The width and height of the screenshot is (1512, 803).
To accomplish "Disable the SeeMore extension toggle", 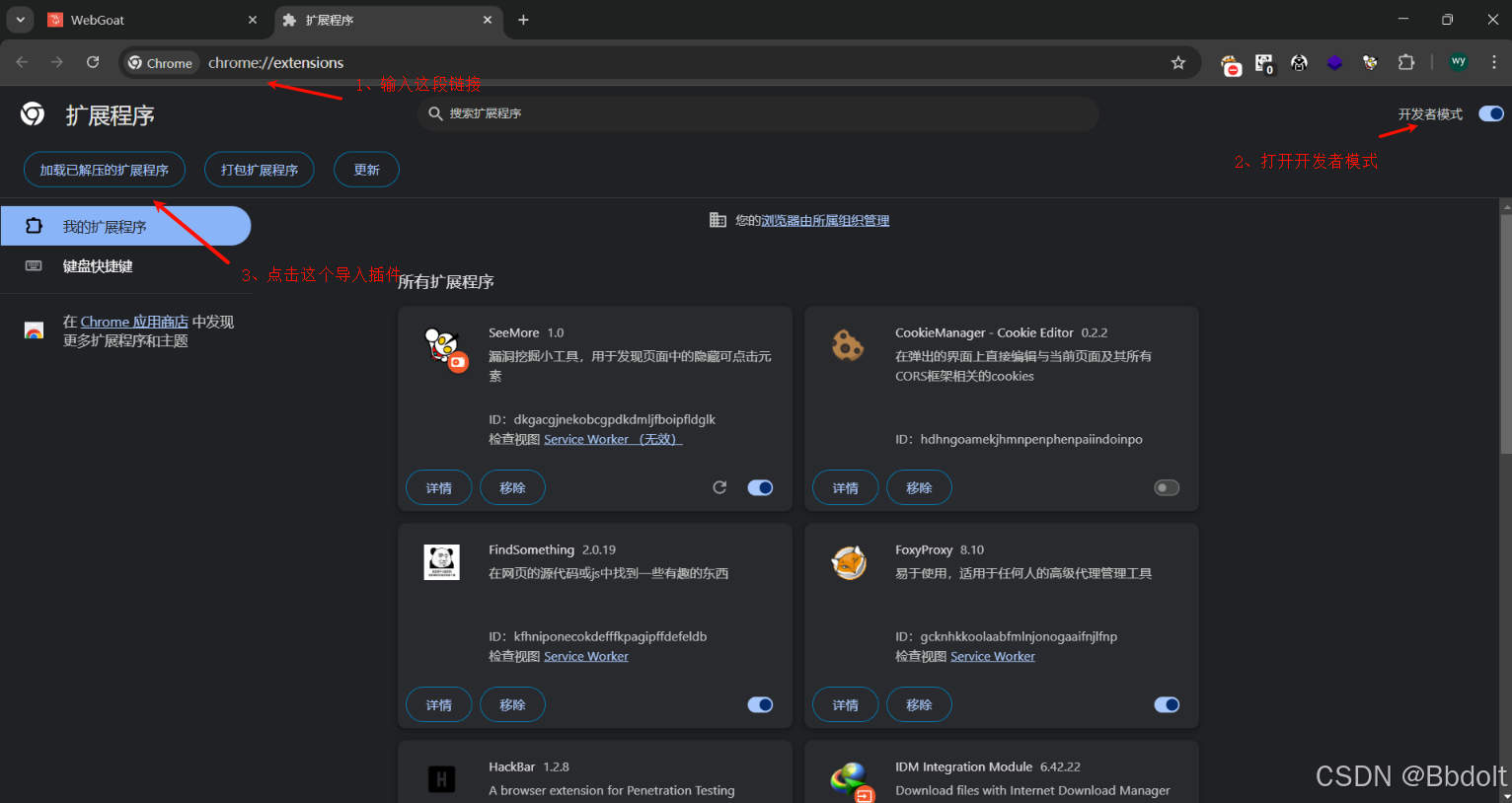I will point(760,487).
